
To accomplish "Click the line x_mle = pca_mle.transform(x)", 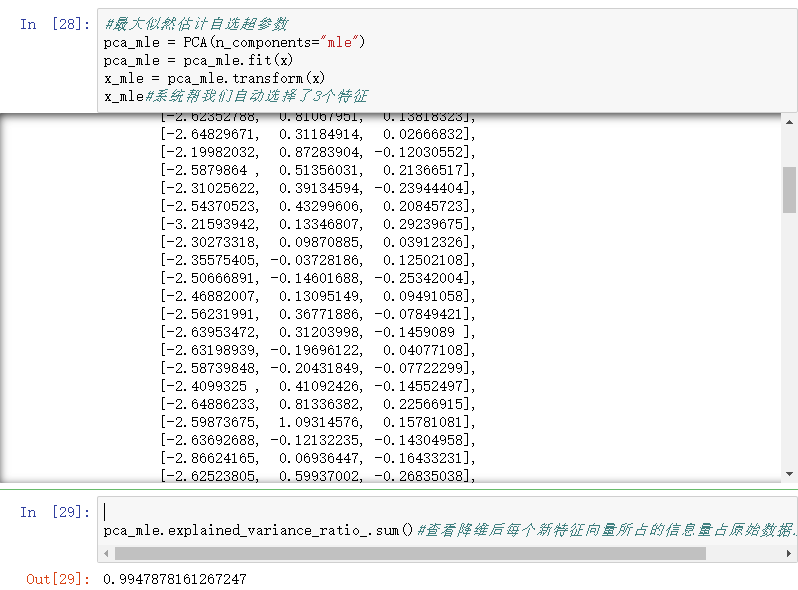I will coord(214,78).
